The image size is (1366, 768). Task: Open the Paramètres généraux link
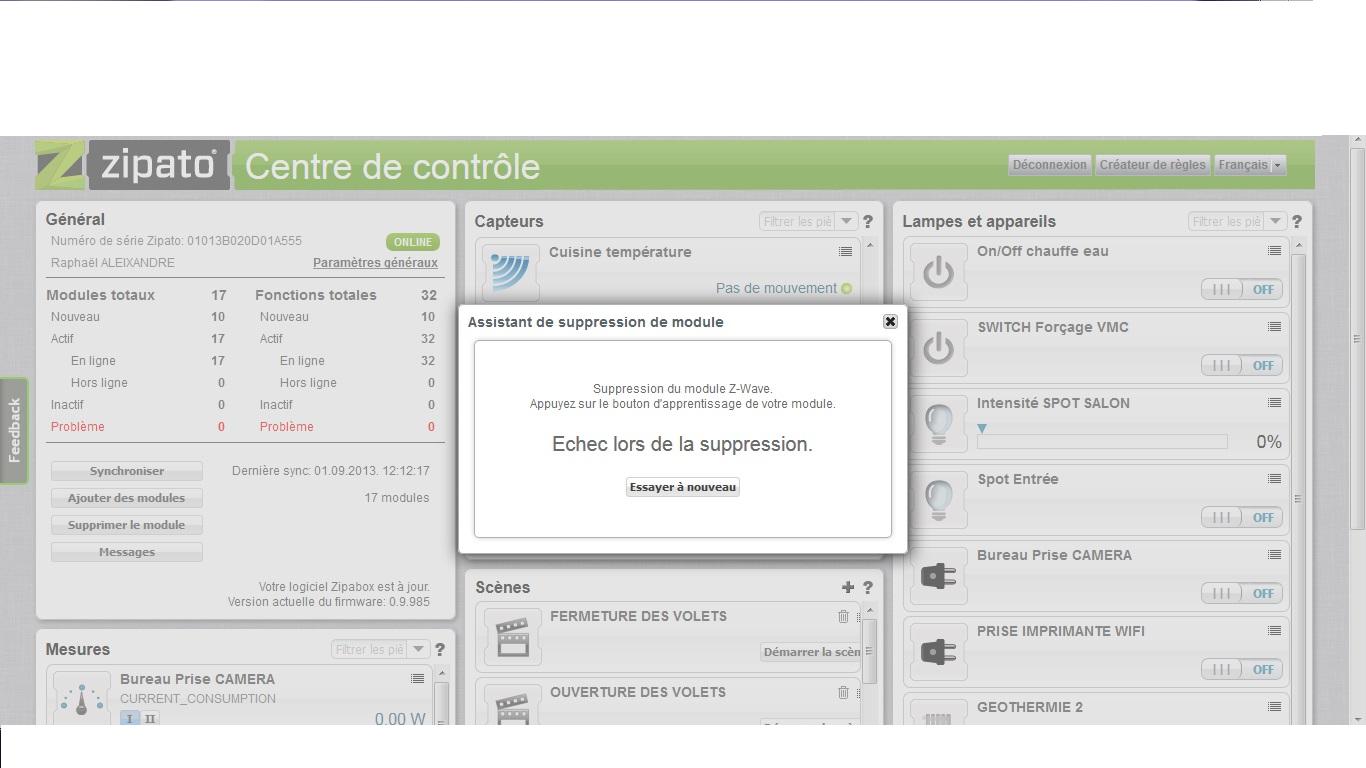click(375, 263)
